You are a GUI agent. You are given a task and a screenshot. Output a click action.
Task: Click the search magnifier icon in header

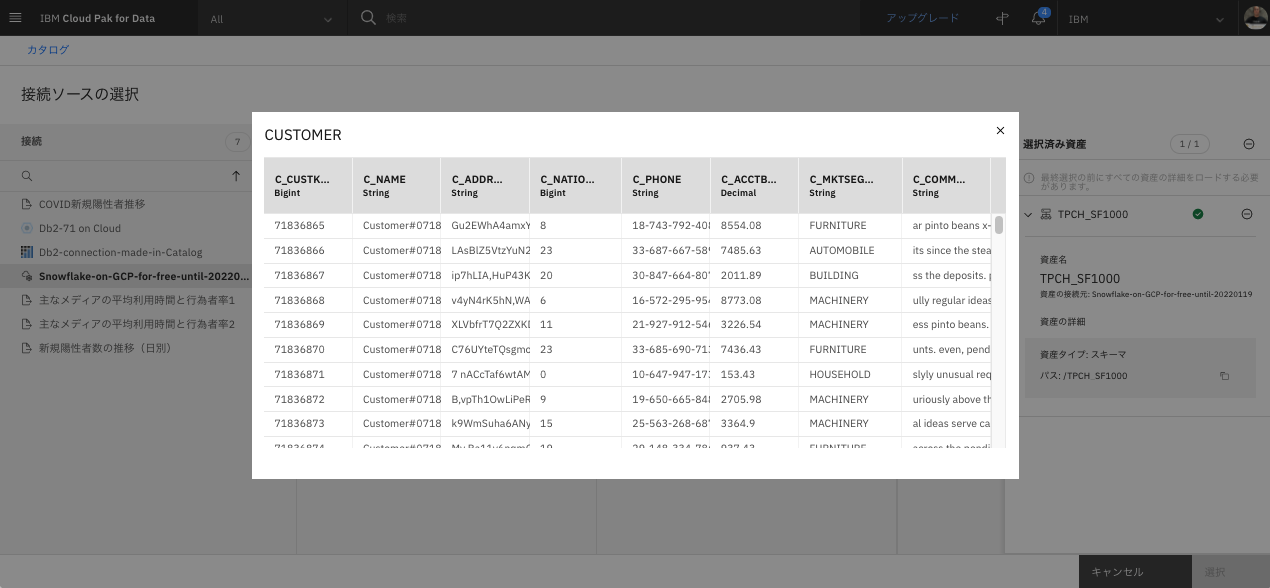coord(368,18)
